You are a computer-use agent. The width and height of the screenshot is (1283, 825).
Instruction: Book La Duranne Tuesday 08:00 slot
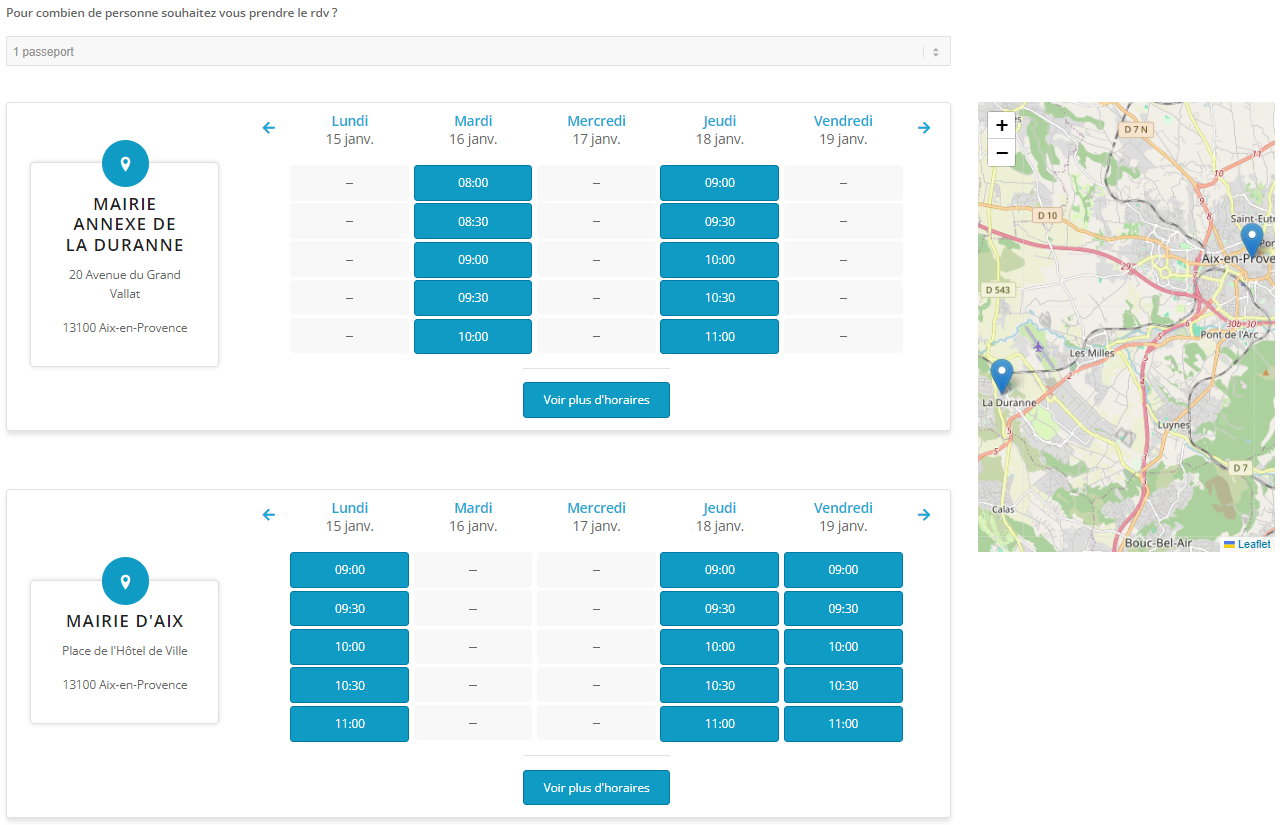click(473, 183)
